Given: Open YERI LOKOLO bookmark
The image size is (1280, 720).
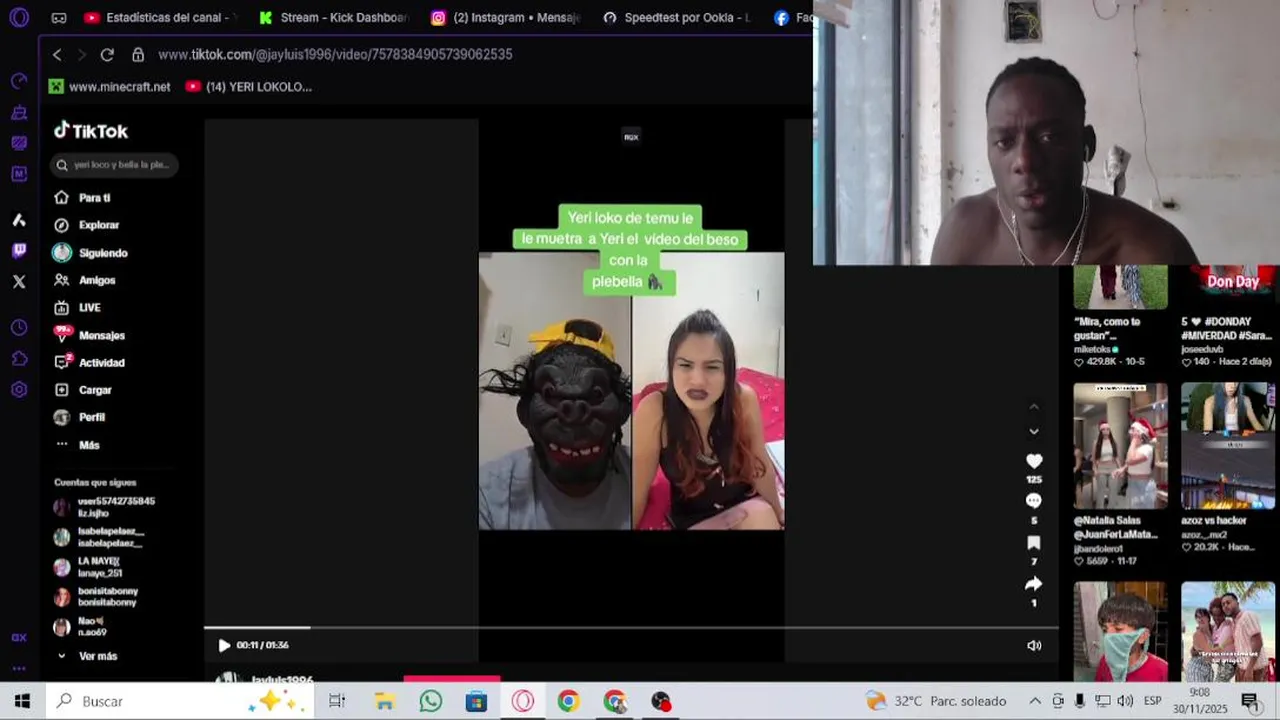Looking at the screenshot, I should coord(249,87).
